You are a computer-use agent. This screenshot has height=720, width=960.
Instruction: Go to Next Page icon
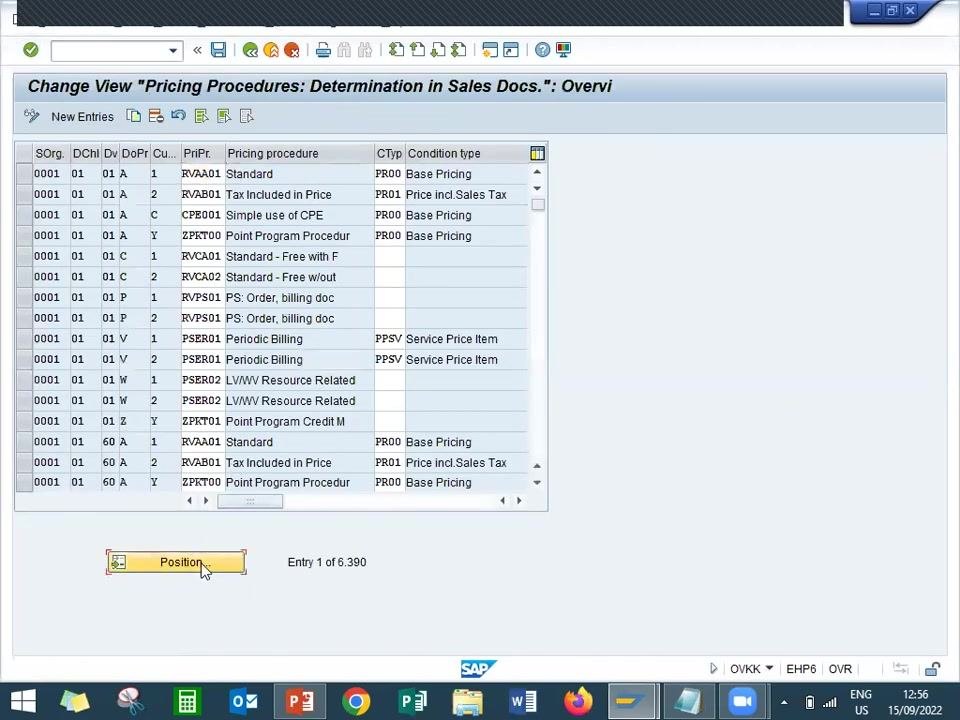pos(438,50)
